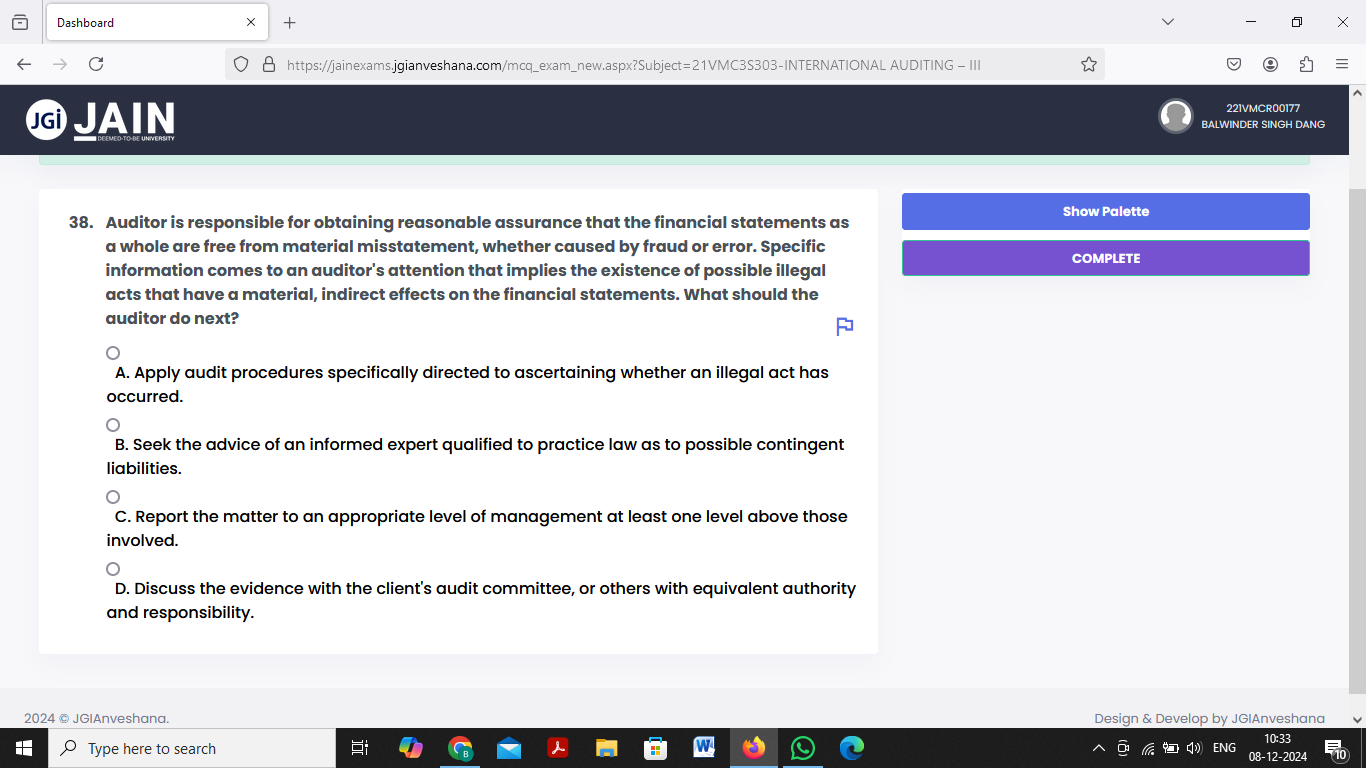Click the tracking protection shield icon

[241, 64]
